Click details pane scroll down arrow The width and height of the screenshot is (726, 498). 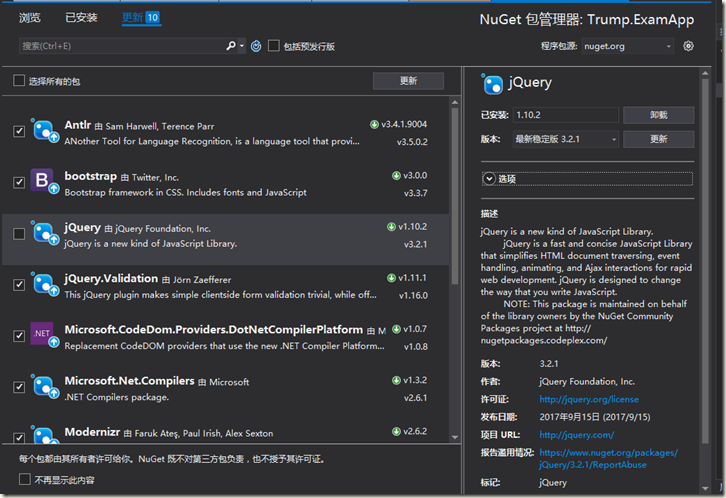coord(705,488)
